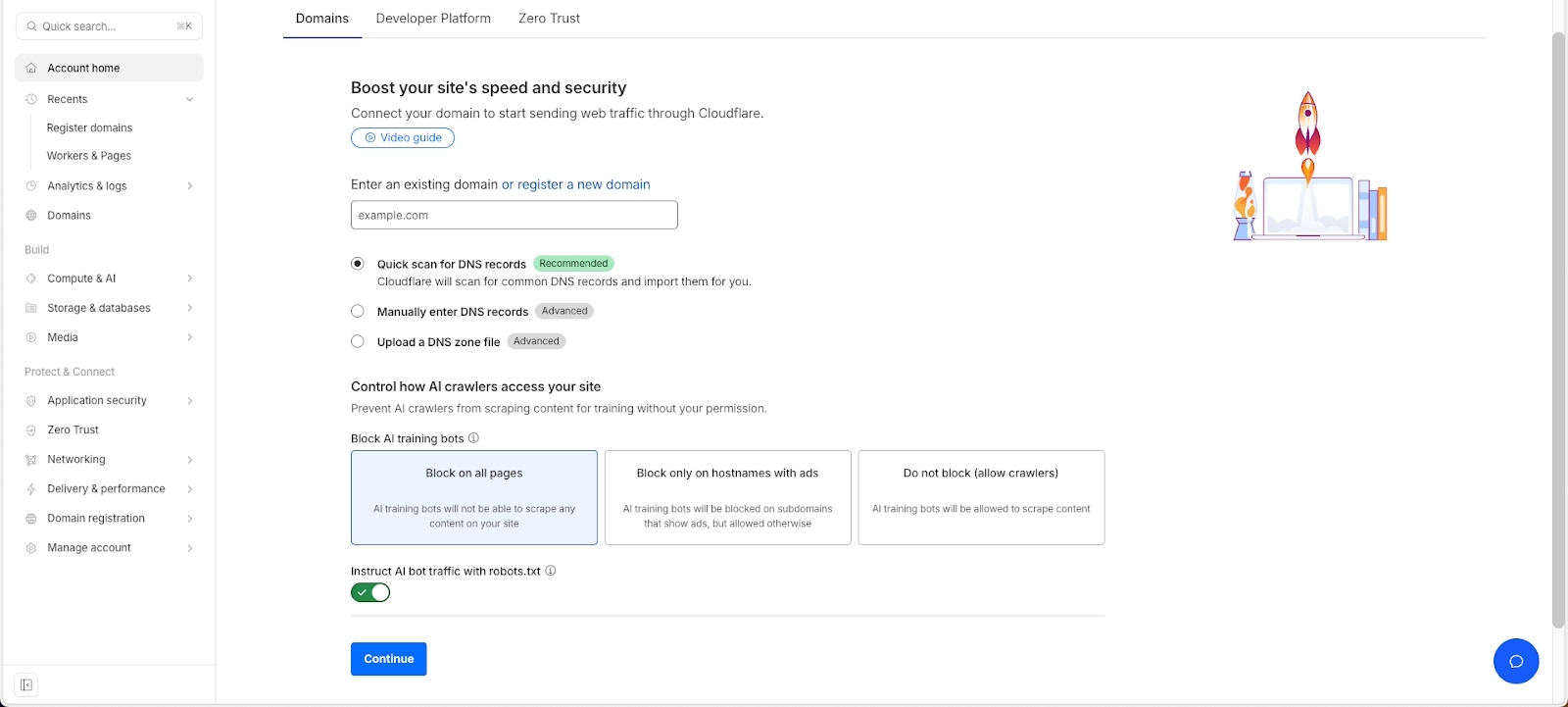Choose Do not block (allow crawlers)
This screenshot has height=707, width=1568.
(981, 497)
